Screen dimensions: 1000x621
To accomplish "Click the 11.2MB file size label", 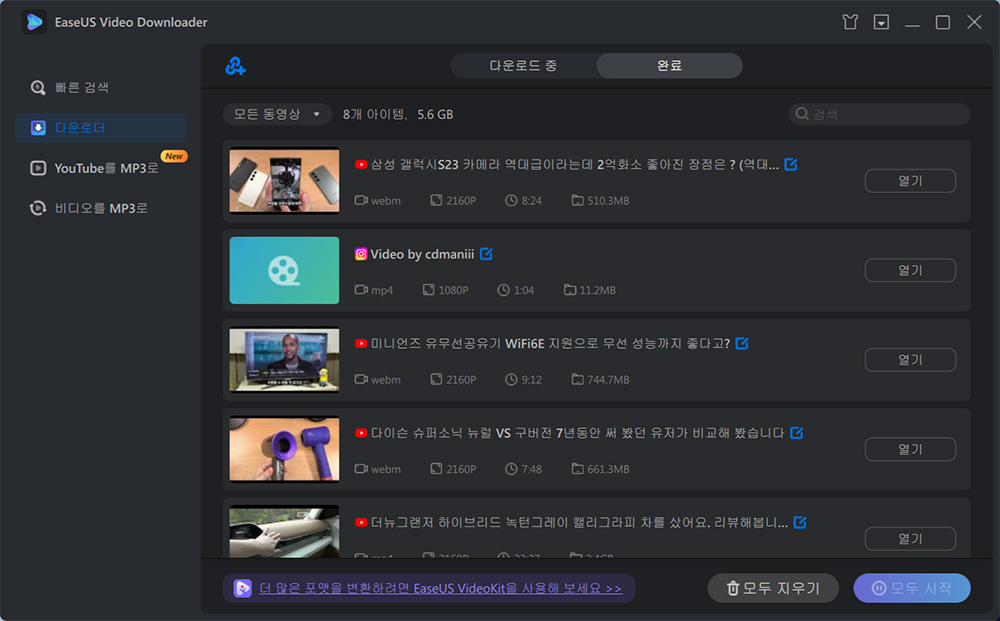I will 590,290.
